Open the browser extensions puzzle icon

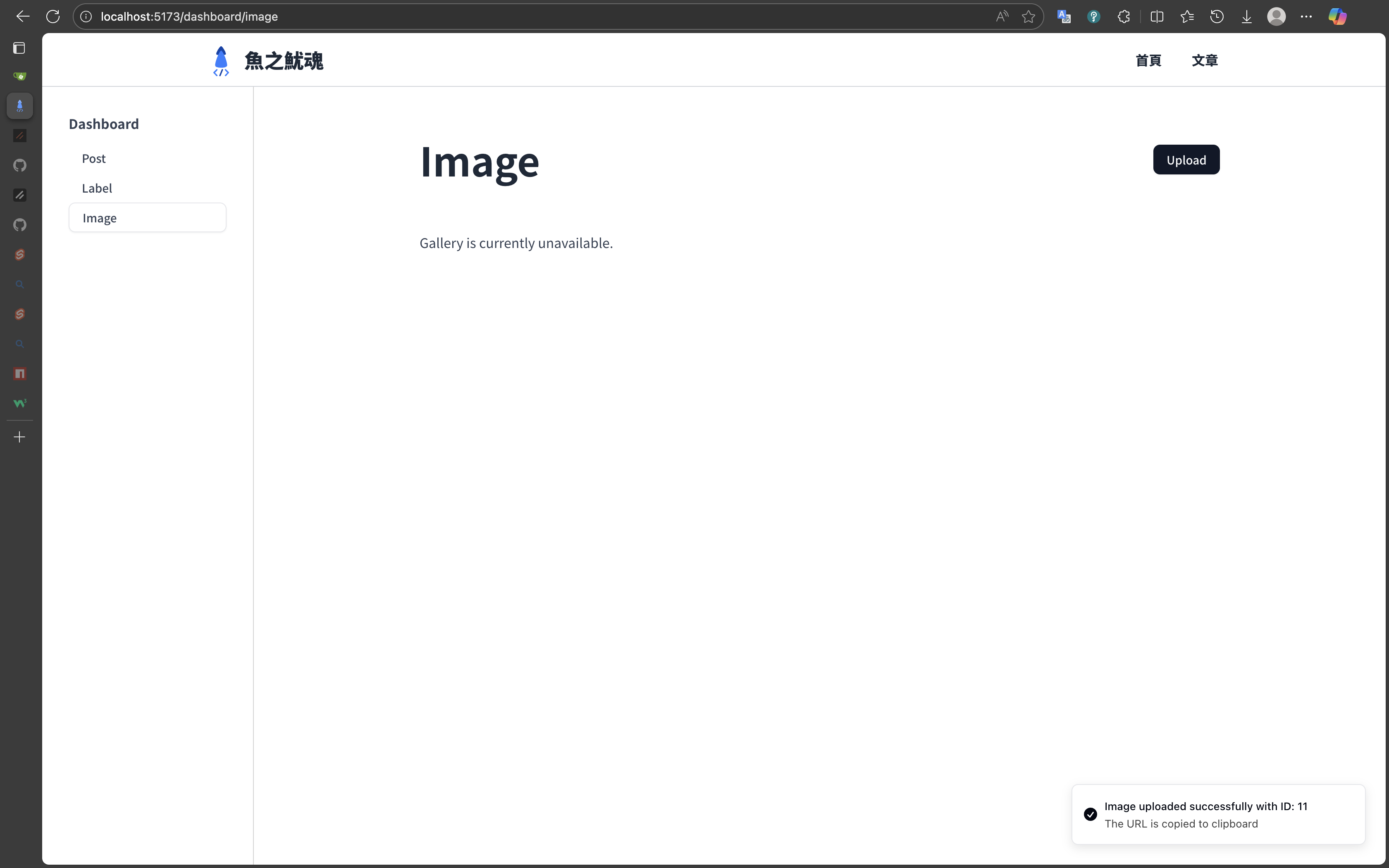click(1124, 17)
